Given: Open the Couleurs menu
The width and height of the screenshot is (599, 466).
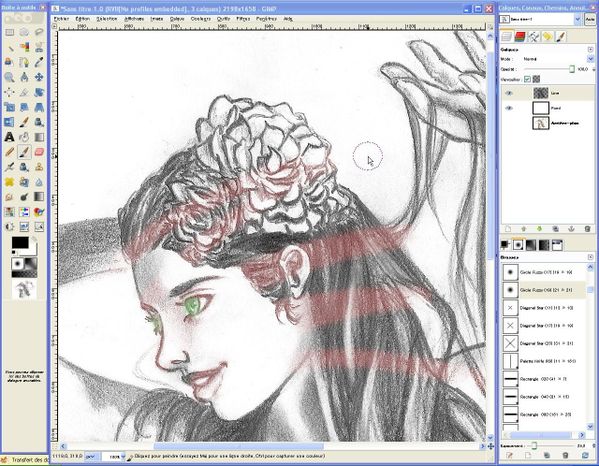Looking at the screenshot, I should pyautogui.click(x=201, y=18).
